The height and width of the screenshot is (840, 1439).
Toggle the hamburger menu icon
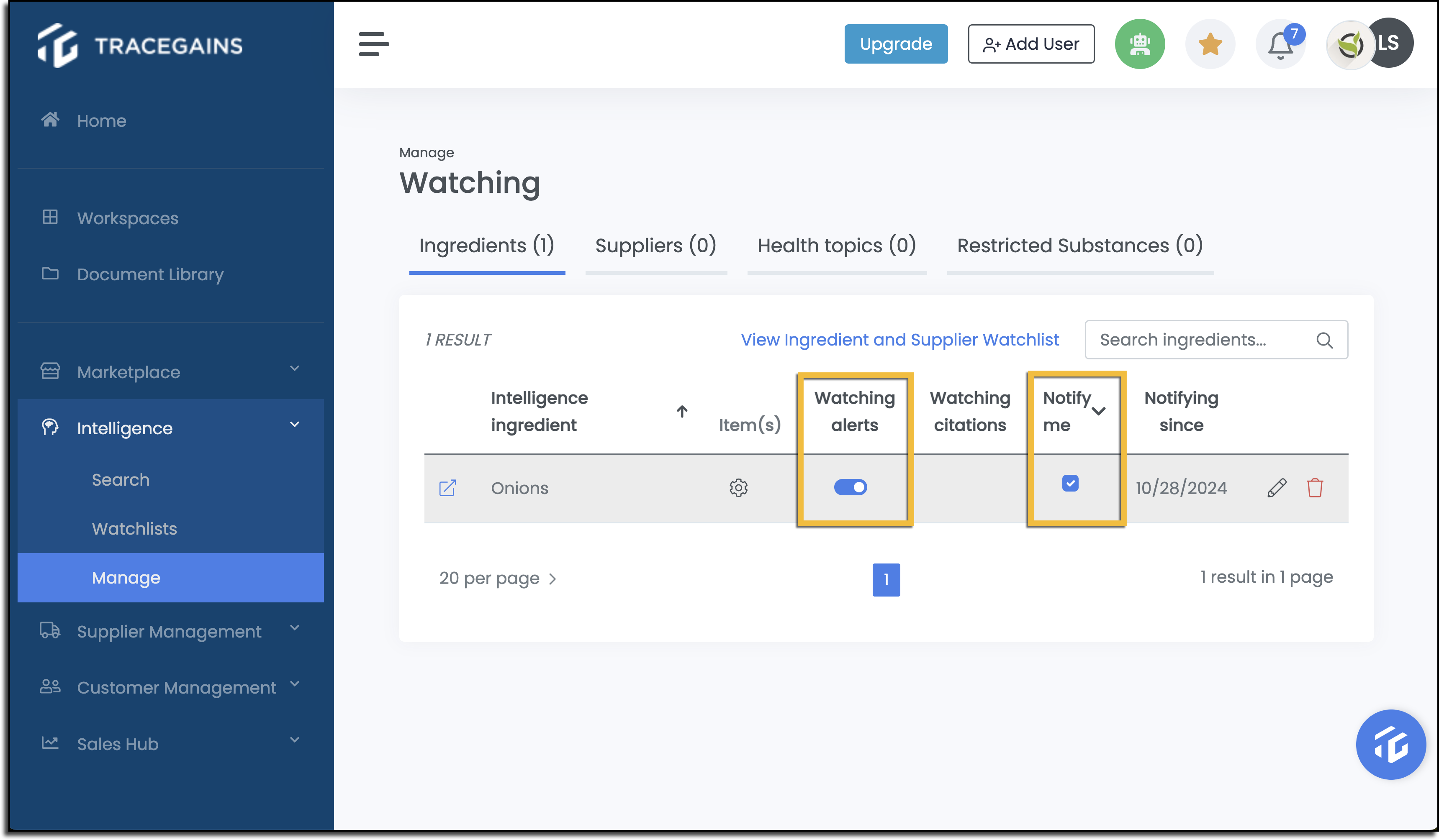tap(373, 44)
